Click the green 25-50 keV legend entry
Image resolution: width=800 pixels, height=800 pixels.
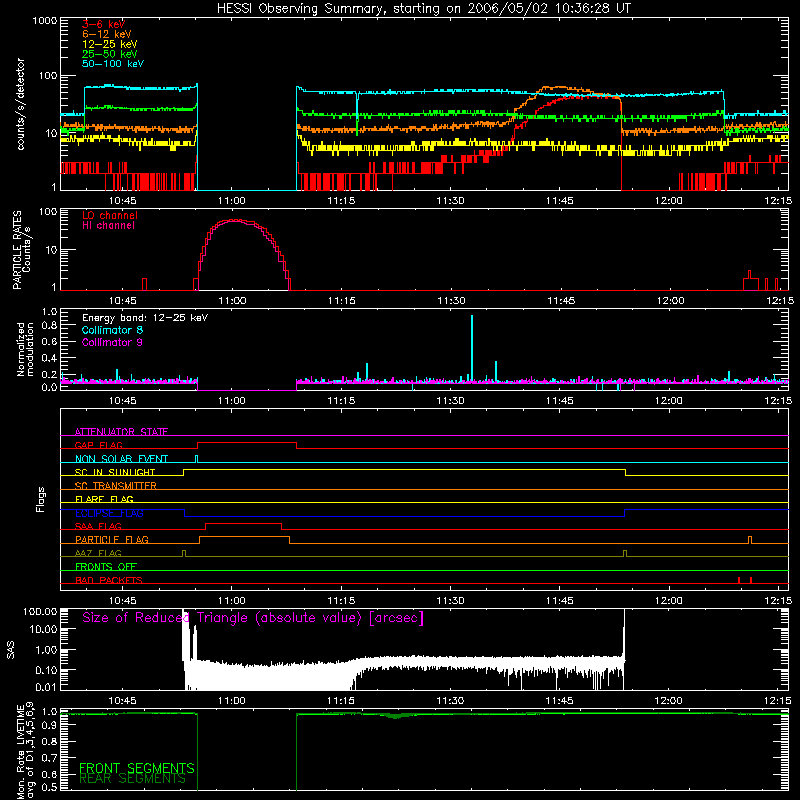pyautogui.click(x=110, y=54)
